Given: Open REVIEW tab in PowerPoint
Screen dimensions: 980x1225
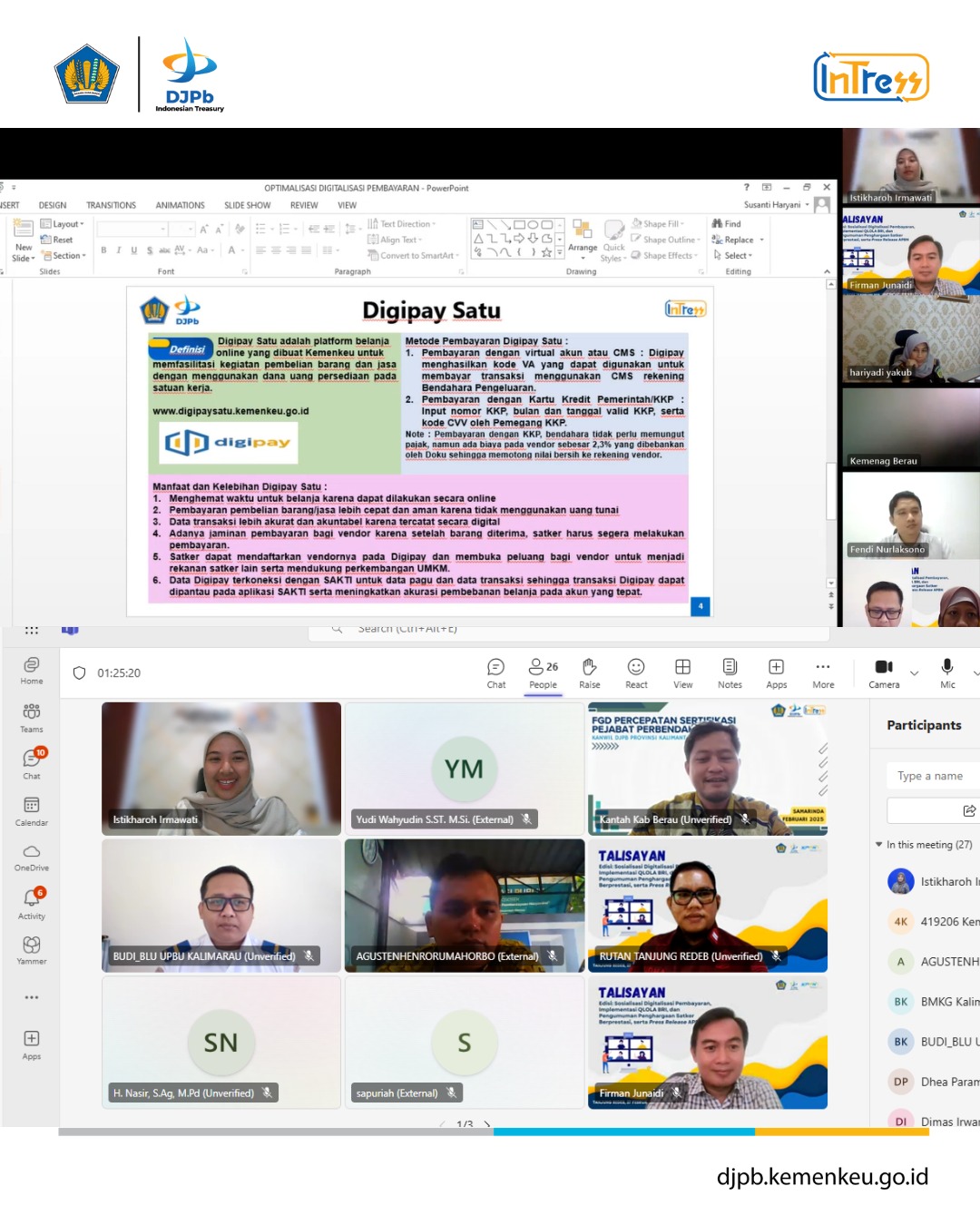Looking at the screenshot, I should point(304,205).
